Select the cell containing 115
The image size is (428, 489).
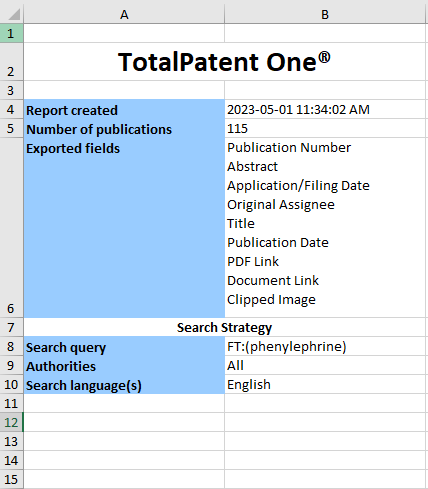325,128
